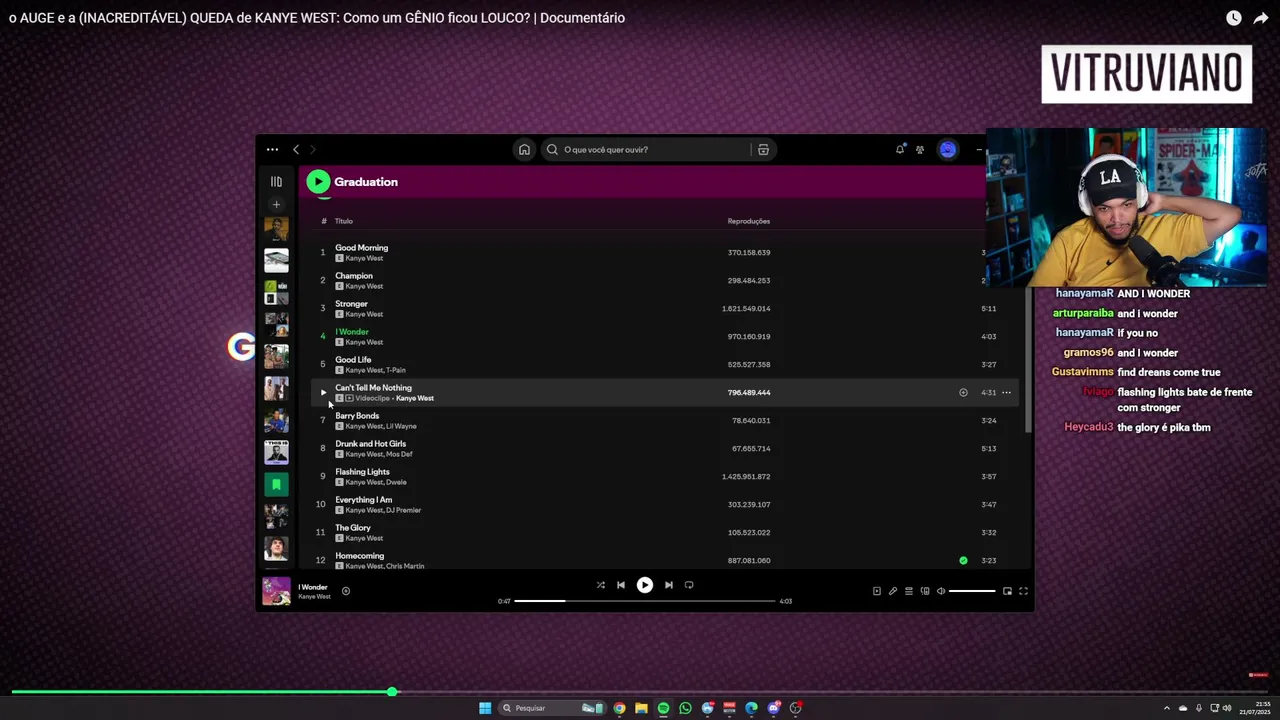Viewport: 1280px width, 720px height.
Task: Click the 'Título' column header
Action: point(343,221)
